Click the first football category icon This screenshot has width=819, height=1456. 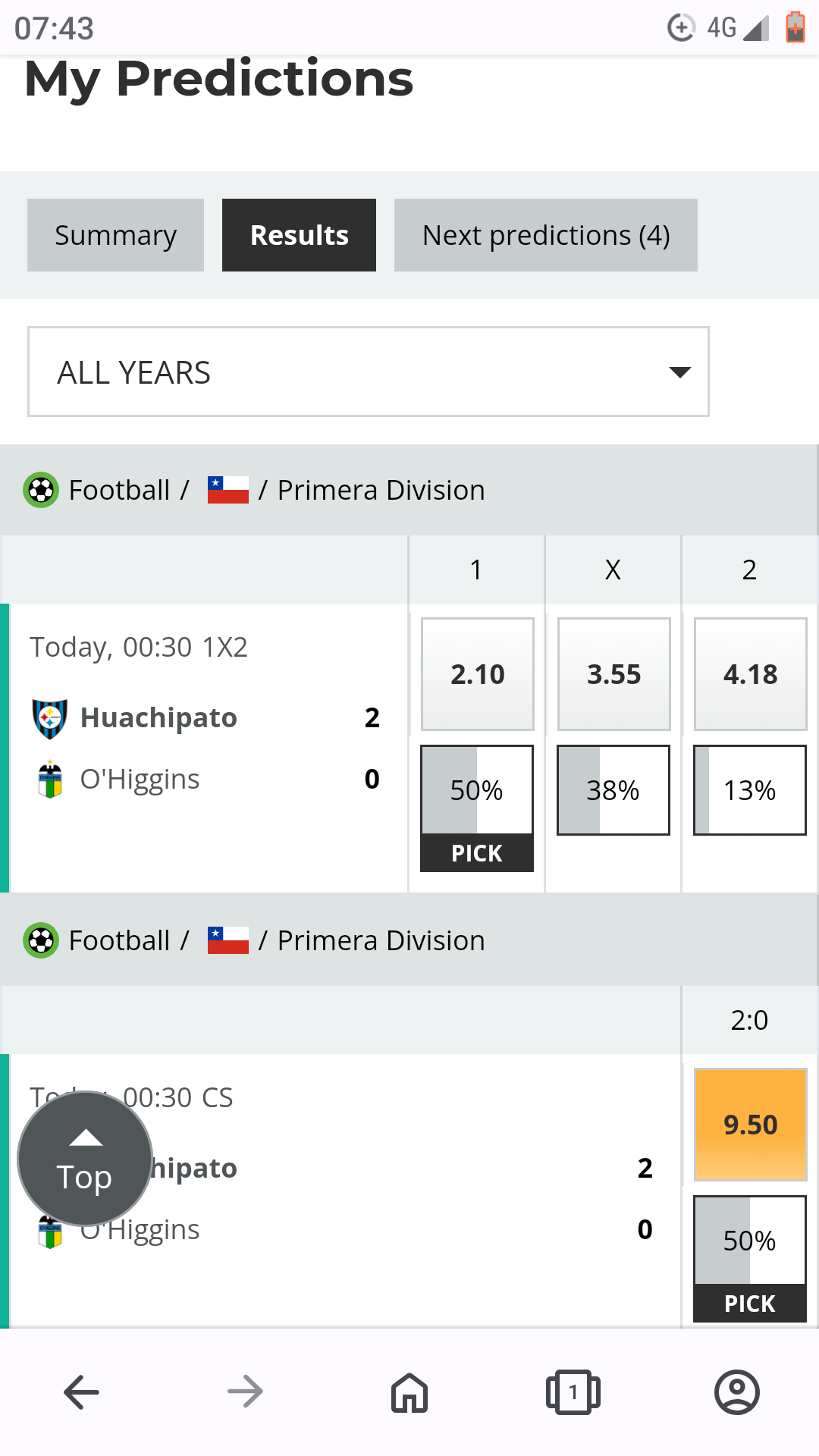pos(41,490)
